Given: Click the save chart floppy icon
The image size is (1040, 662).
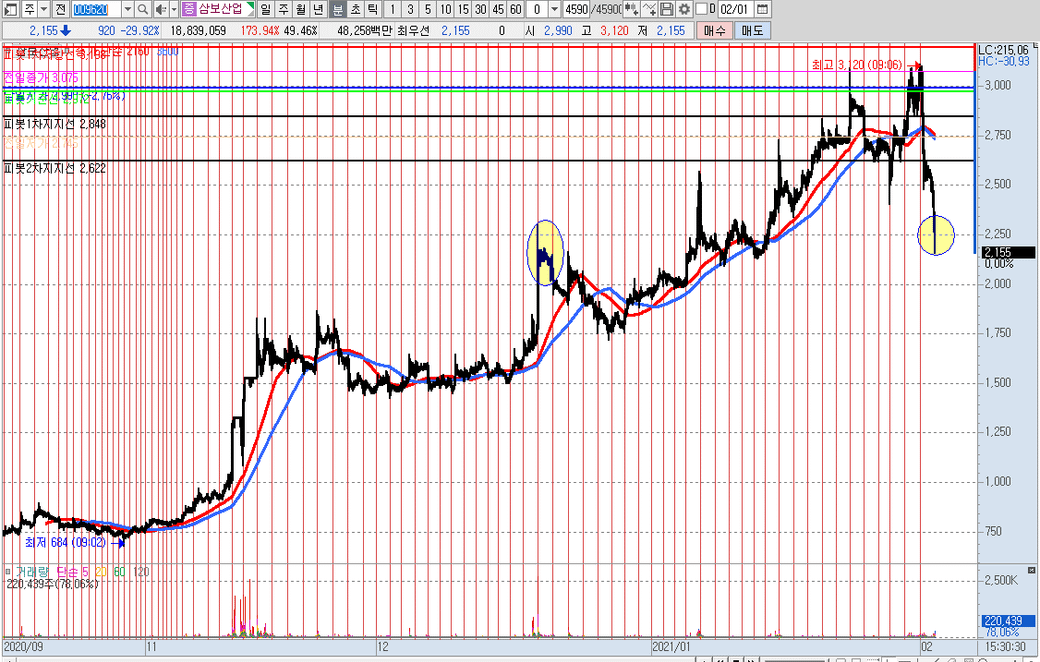Looking at the screenshot, I should pyautogui.click(x=667, y=9).
